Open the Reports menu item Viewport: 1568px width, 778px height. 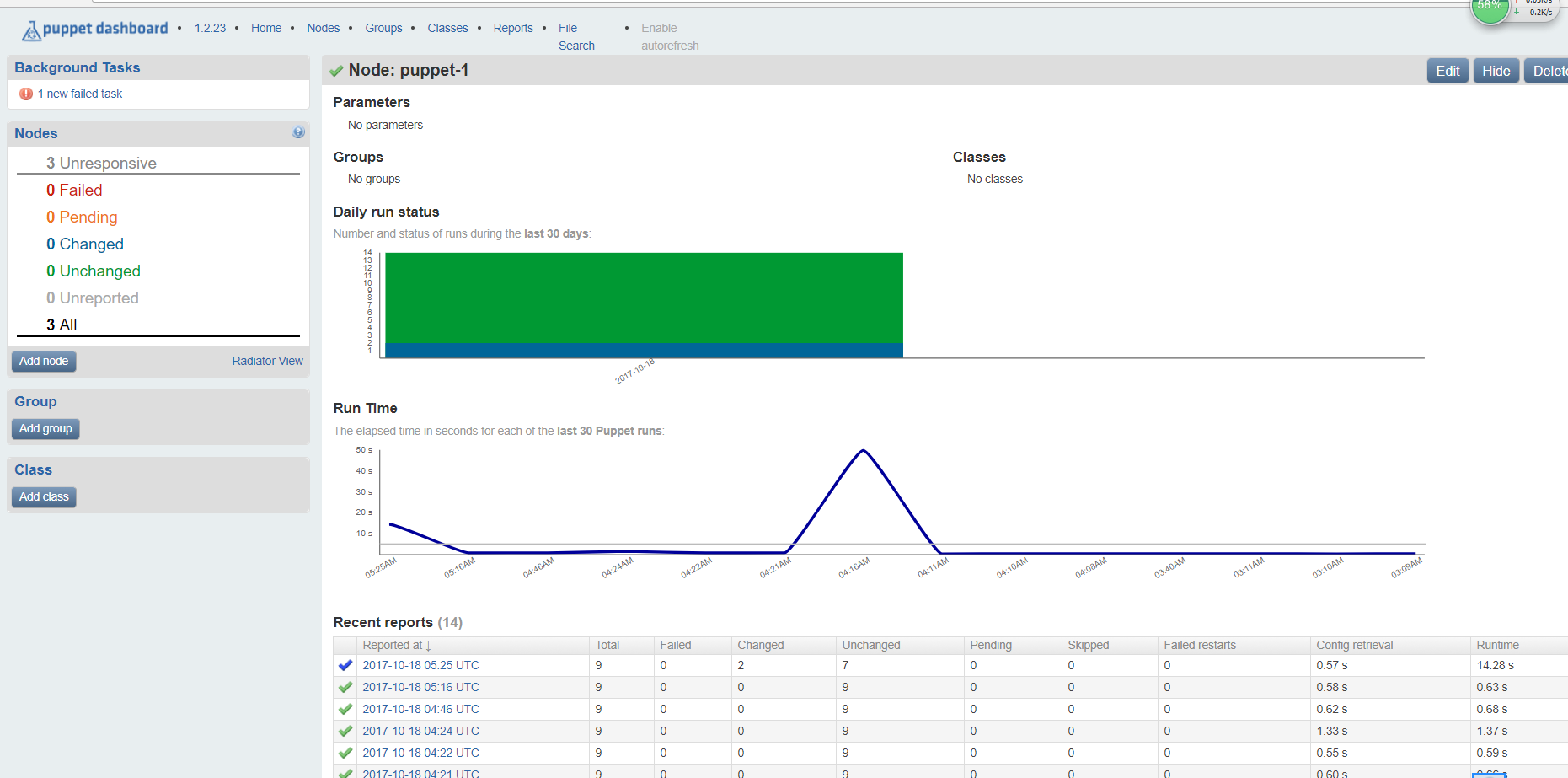(512, 28)
